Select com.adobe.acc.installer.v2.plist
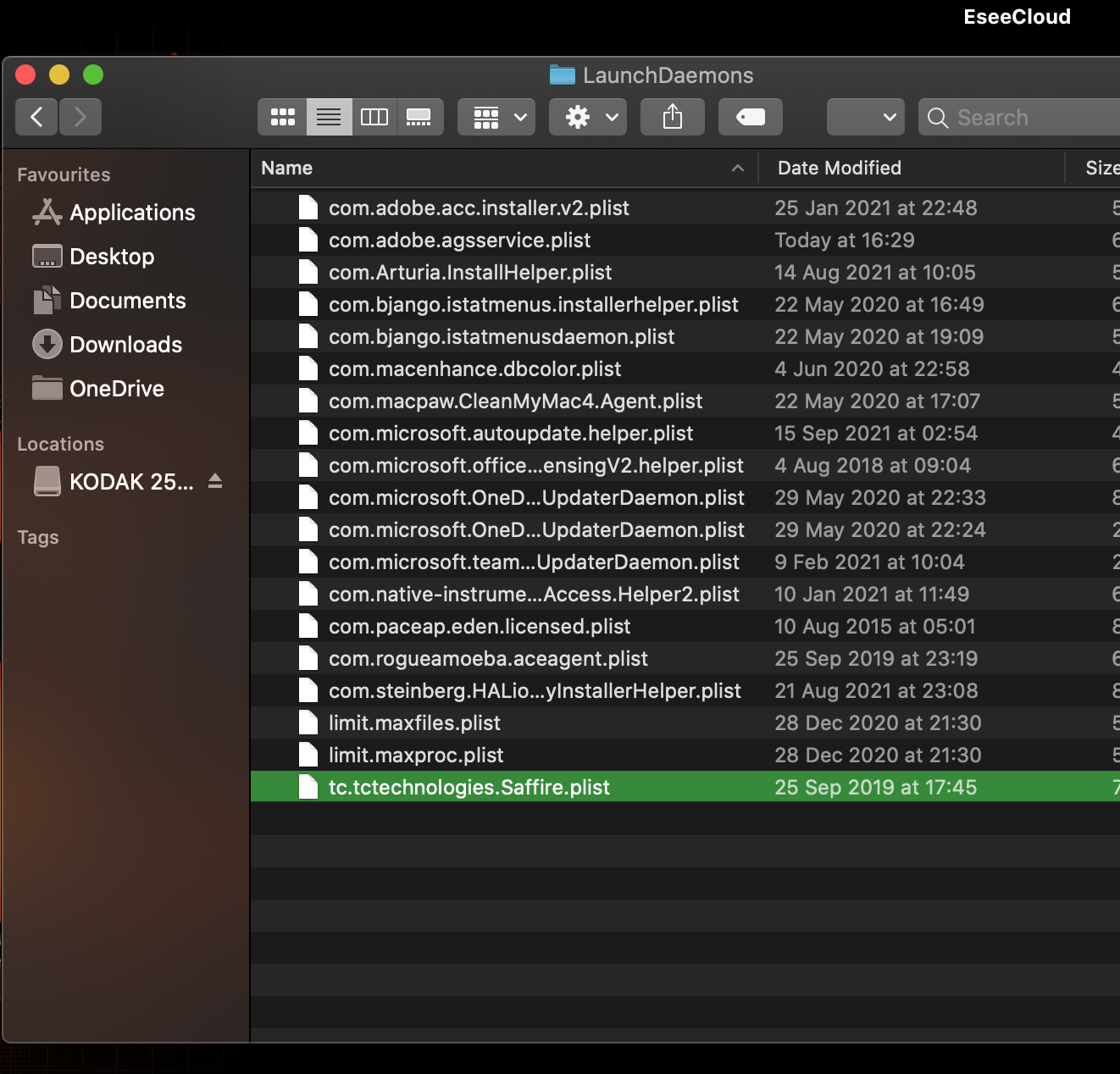This screenshot has width=1120, height=1074. pos(685,208)
